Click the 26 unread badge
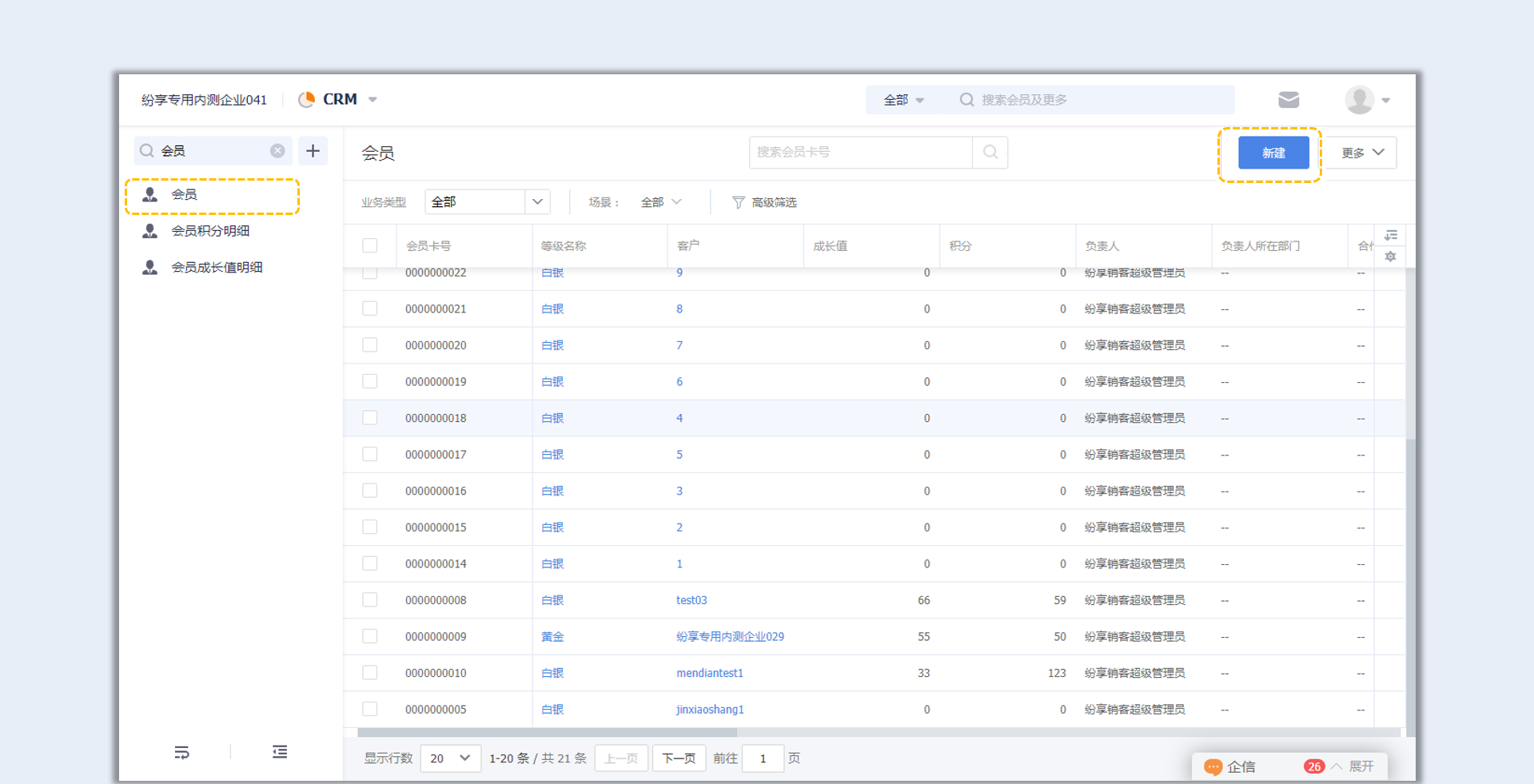This screenshot has width=1534, height=784. tap(1313, 766)
